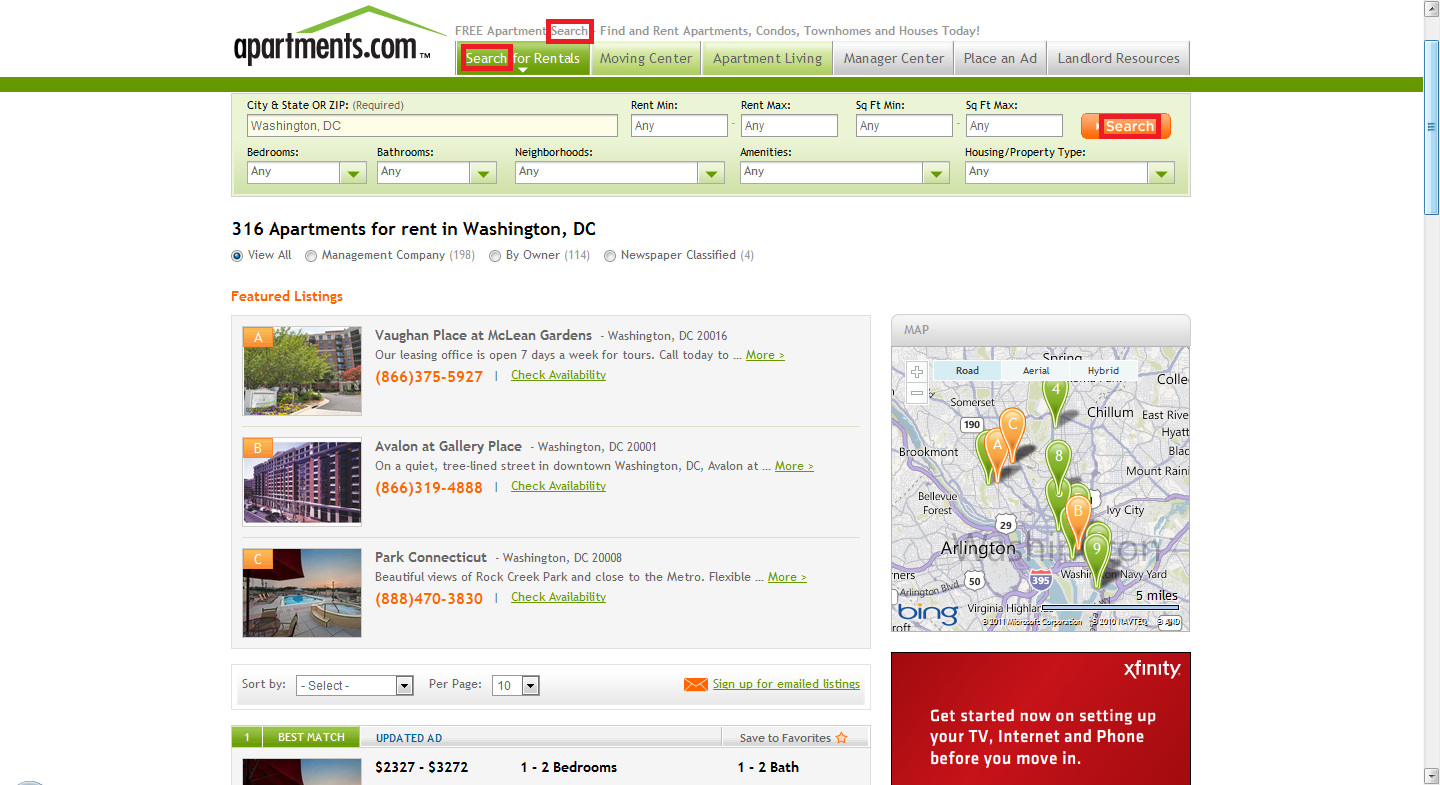
Task: Click the City & State OR ZIP field
Action: click(432, 126)
